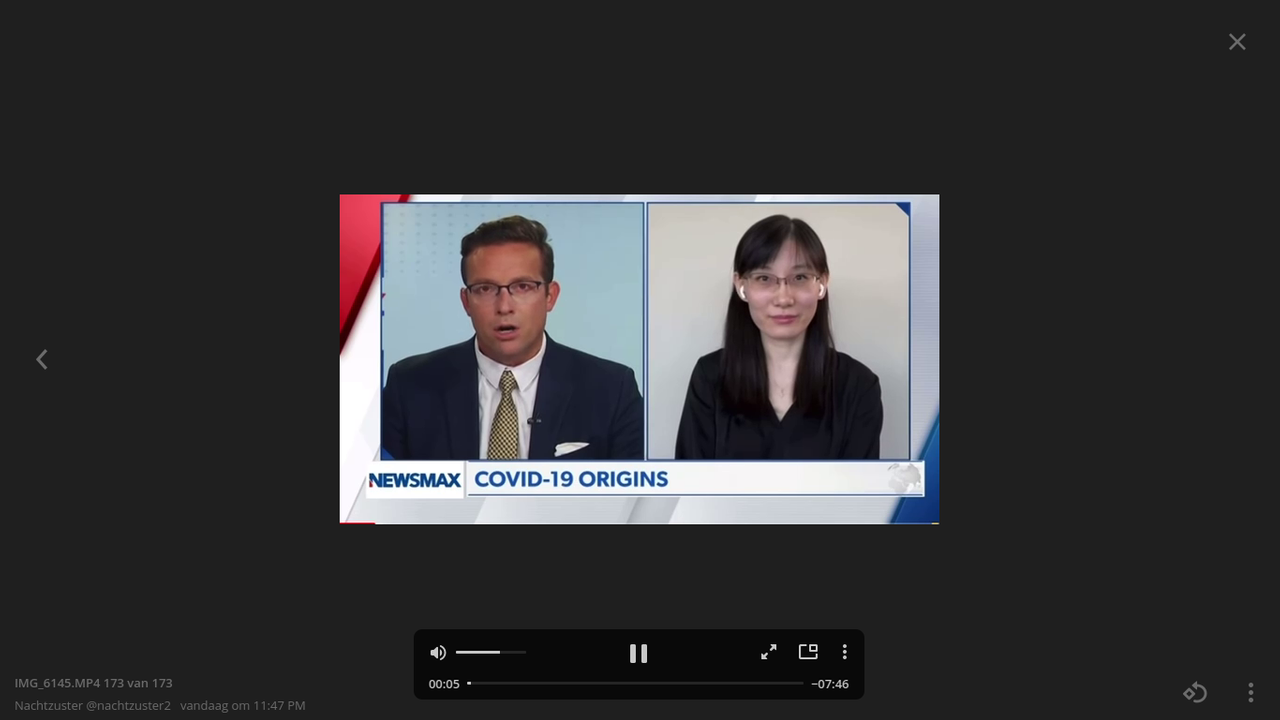The width and height of the screenshot is (1280, 720).
Task: Click the COVID-19 ORIGINS banner in video
Action: pyautogui.click(x=571, y=479)
